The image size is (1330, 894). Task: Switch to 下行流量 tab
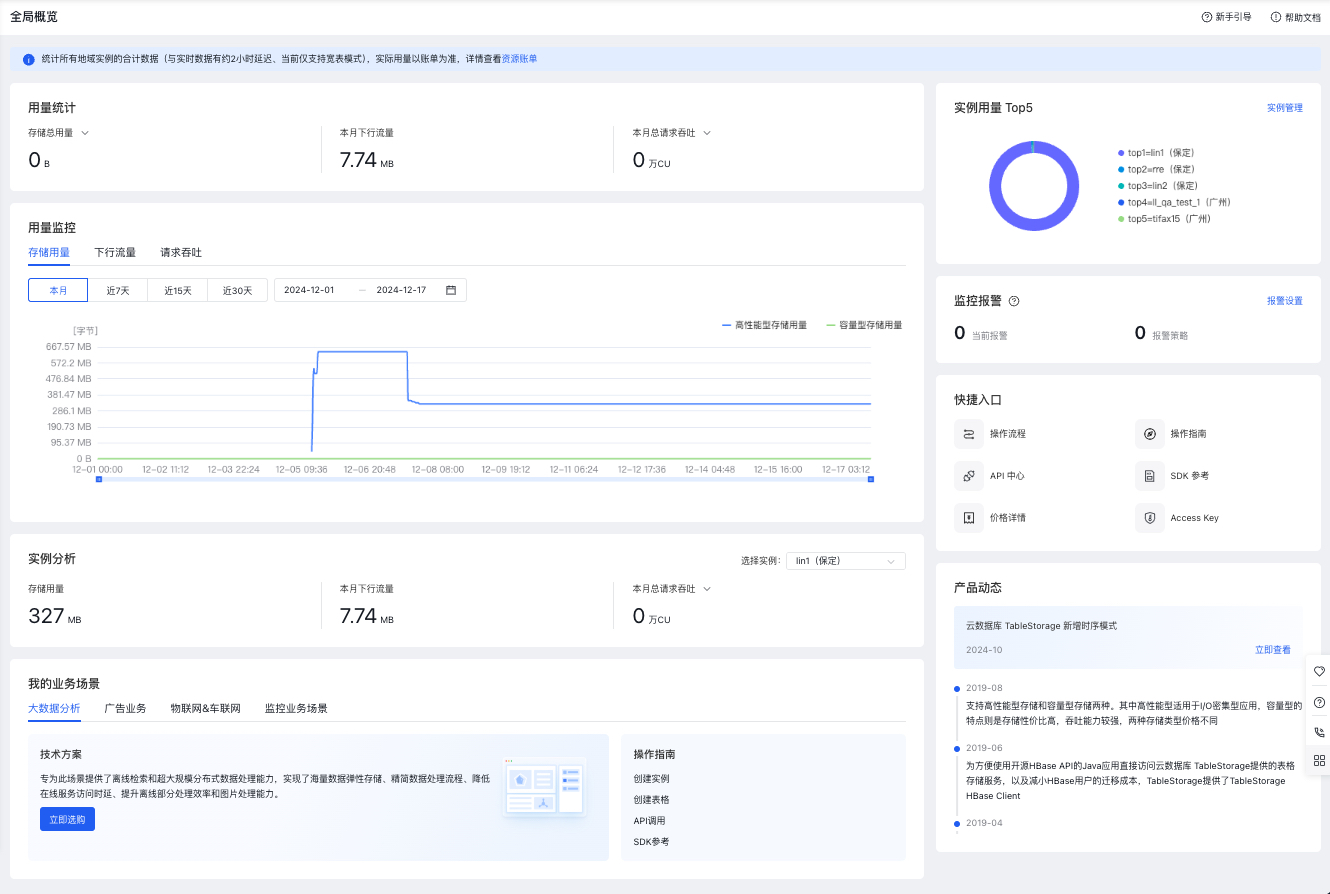pyautogui.click(x=115, y=253)
